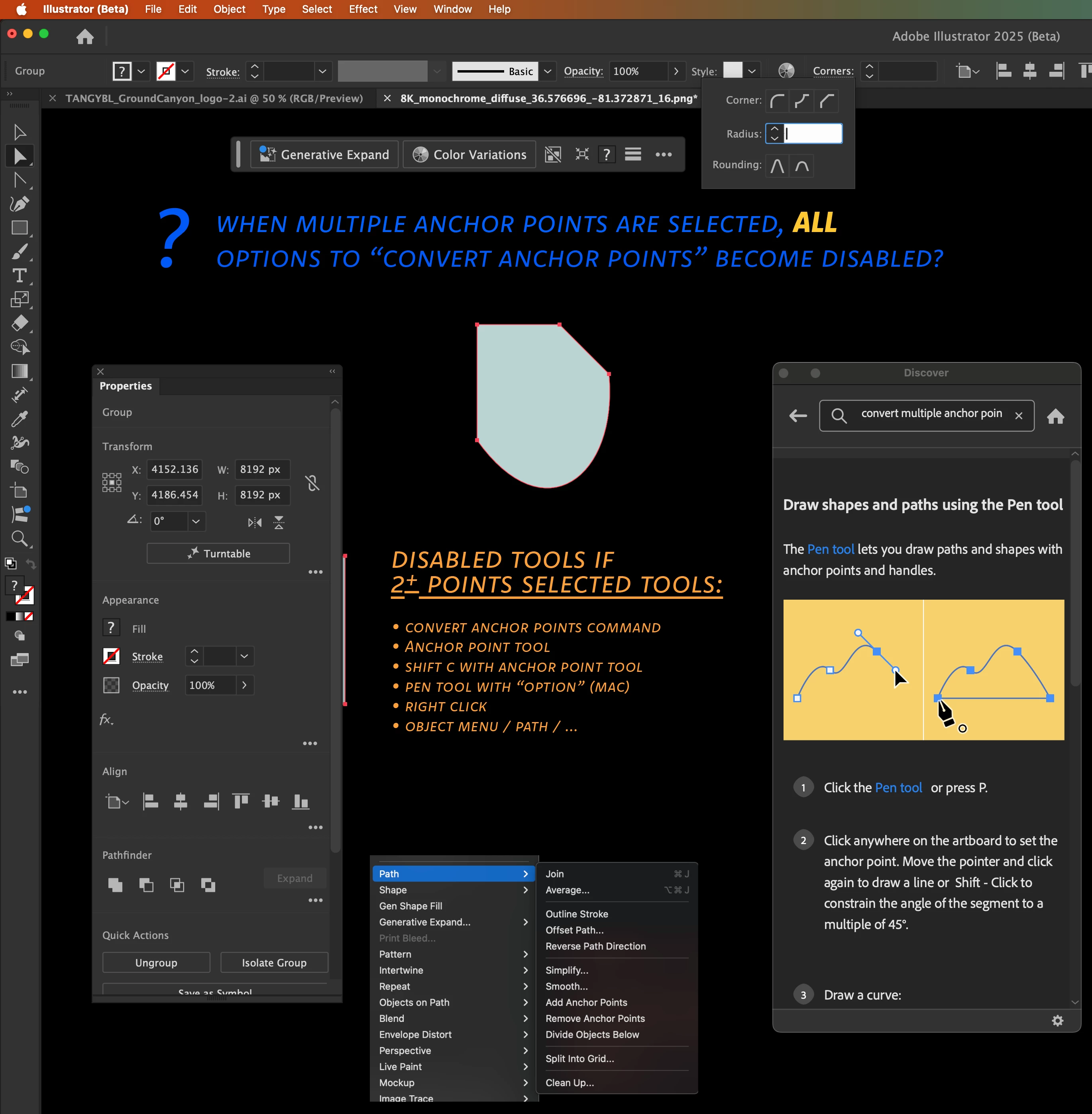Select the Eyedropper tool

pyautogui.click(x=20, y=419)
